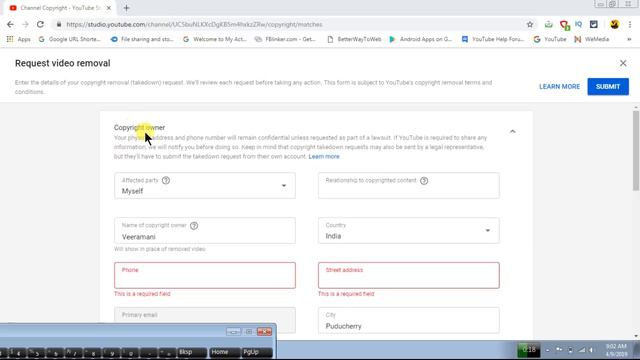This screenshot has width=640, height=360.
Task: Click the page vertical scrollbar
Action: [x=636, y=150]
